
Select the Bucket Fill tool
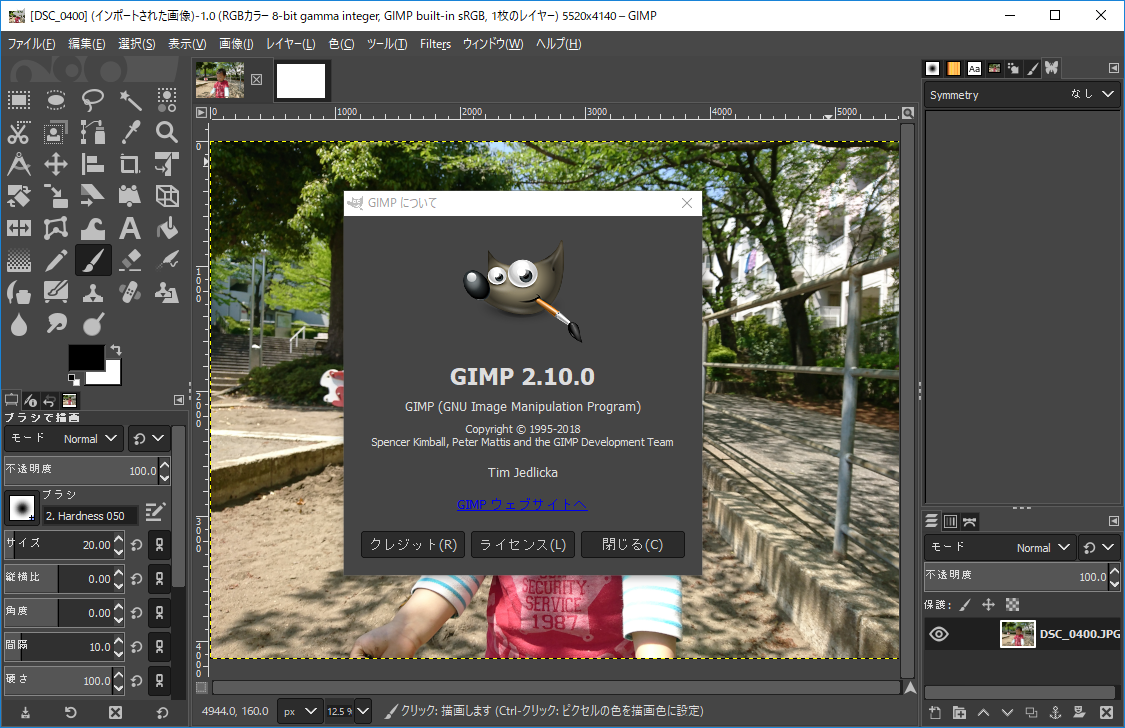(166, 229)
